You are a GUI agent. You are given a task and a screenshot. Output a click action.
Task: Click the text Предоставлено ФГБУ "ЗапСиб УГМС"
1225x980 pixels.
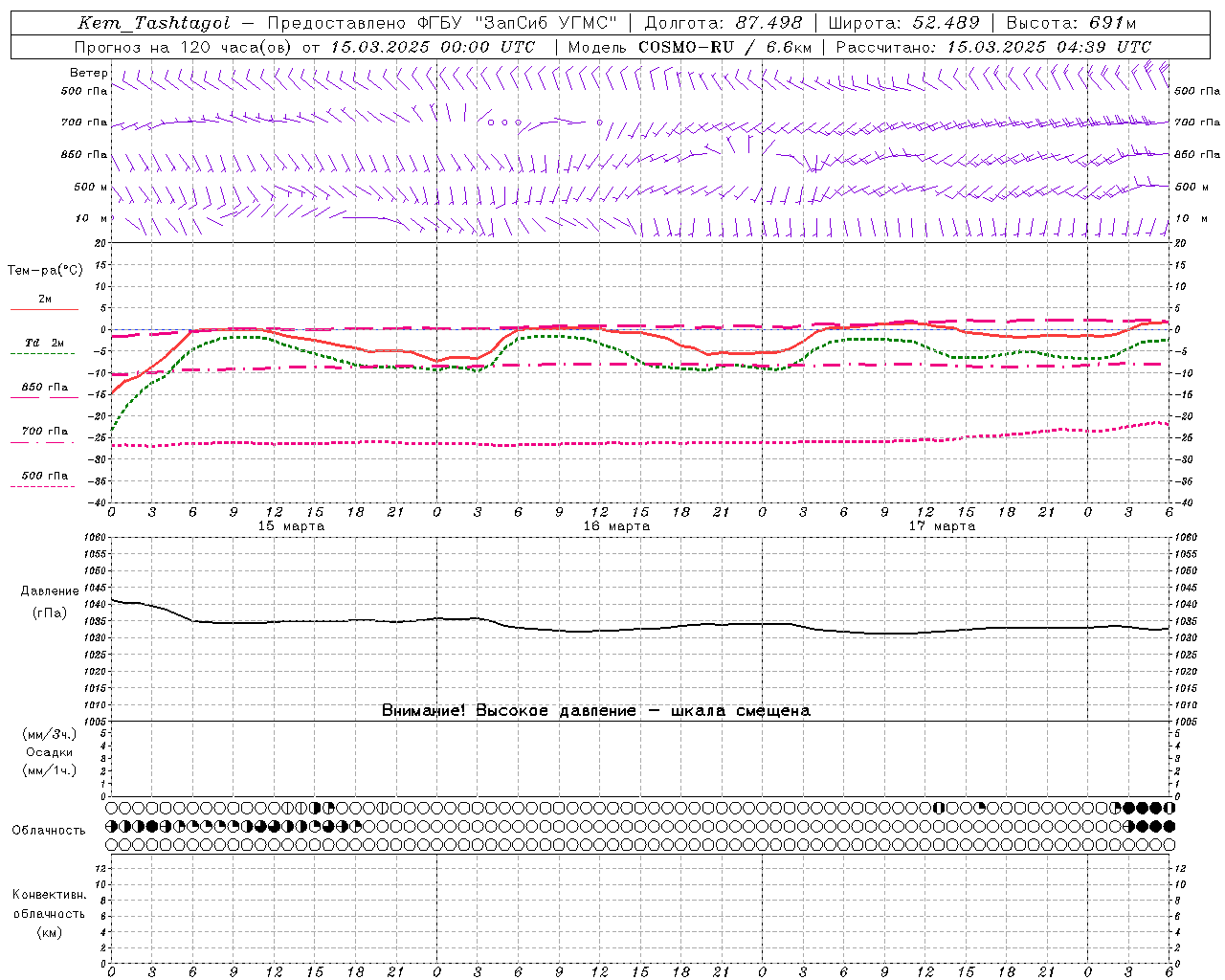coord(443,23)
